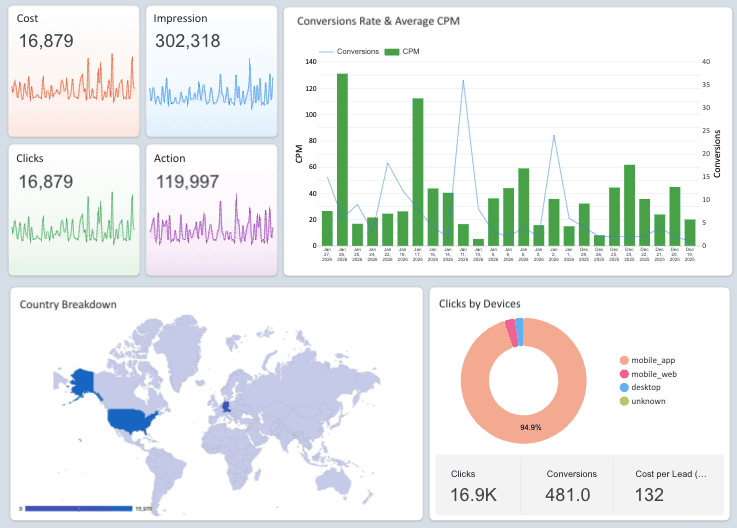Select Germany on the world map
737x528 pixels.
click(226, 406)
